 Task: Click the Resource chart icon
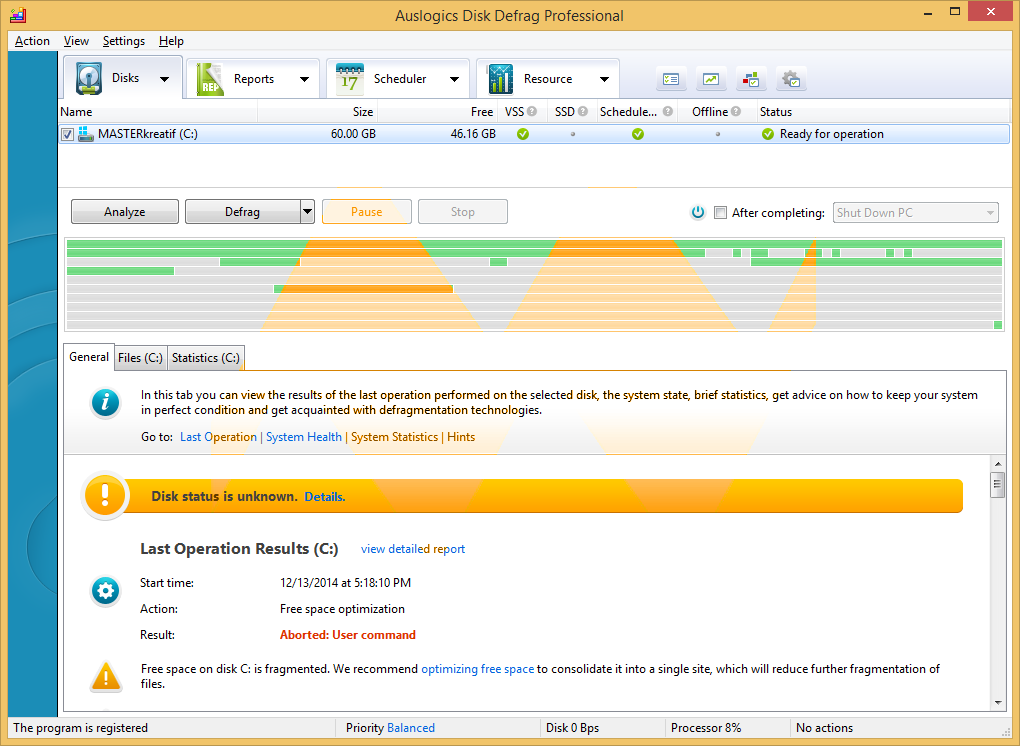[500, 79]
